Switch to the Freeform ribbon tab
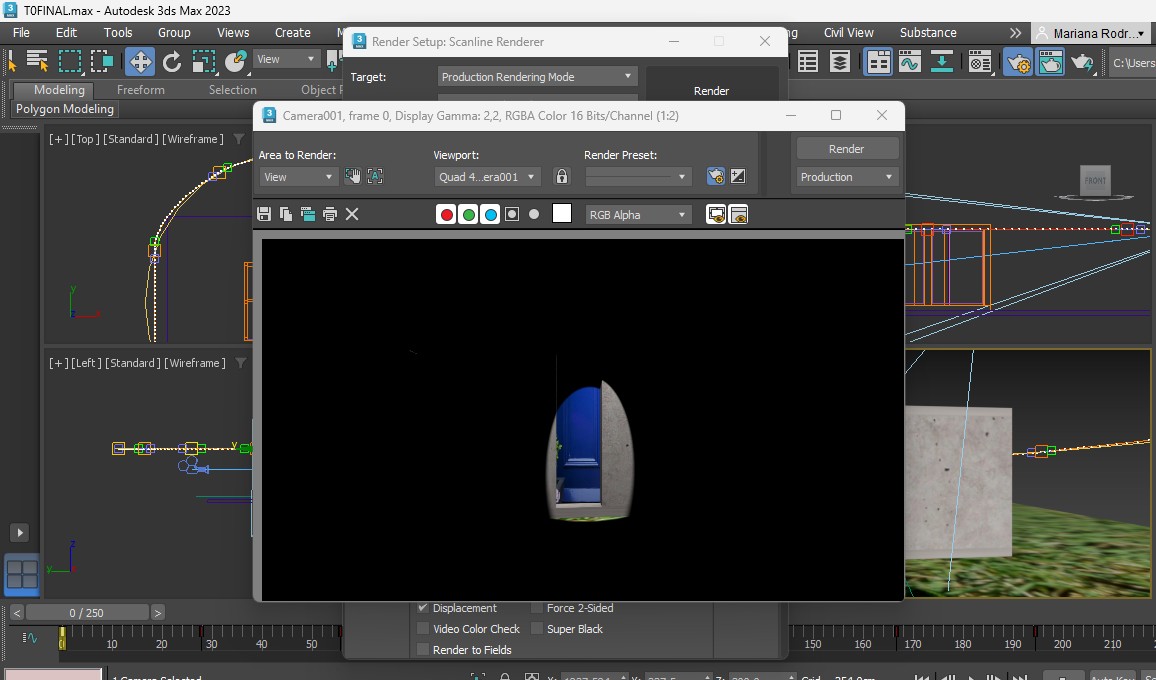Image resolution: width=1156 pixels, height=680 pixels. [x=140, y=90]
